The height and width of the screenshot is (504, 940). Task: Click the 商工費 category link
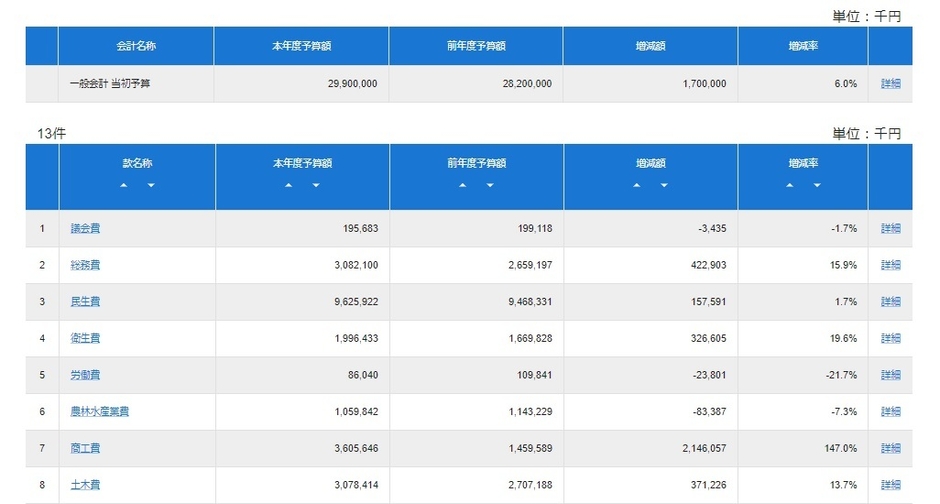pyautogui.click(x=85, y=449)
